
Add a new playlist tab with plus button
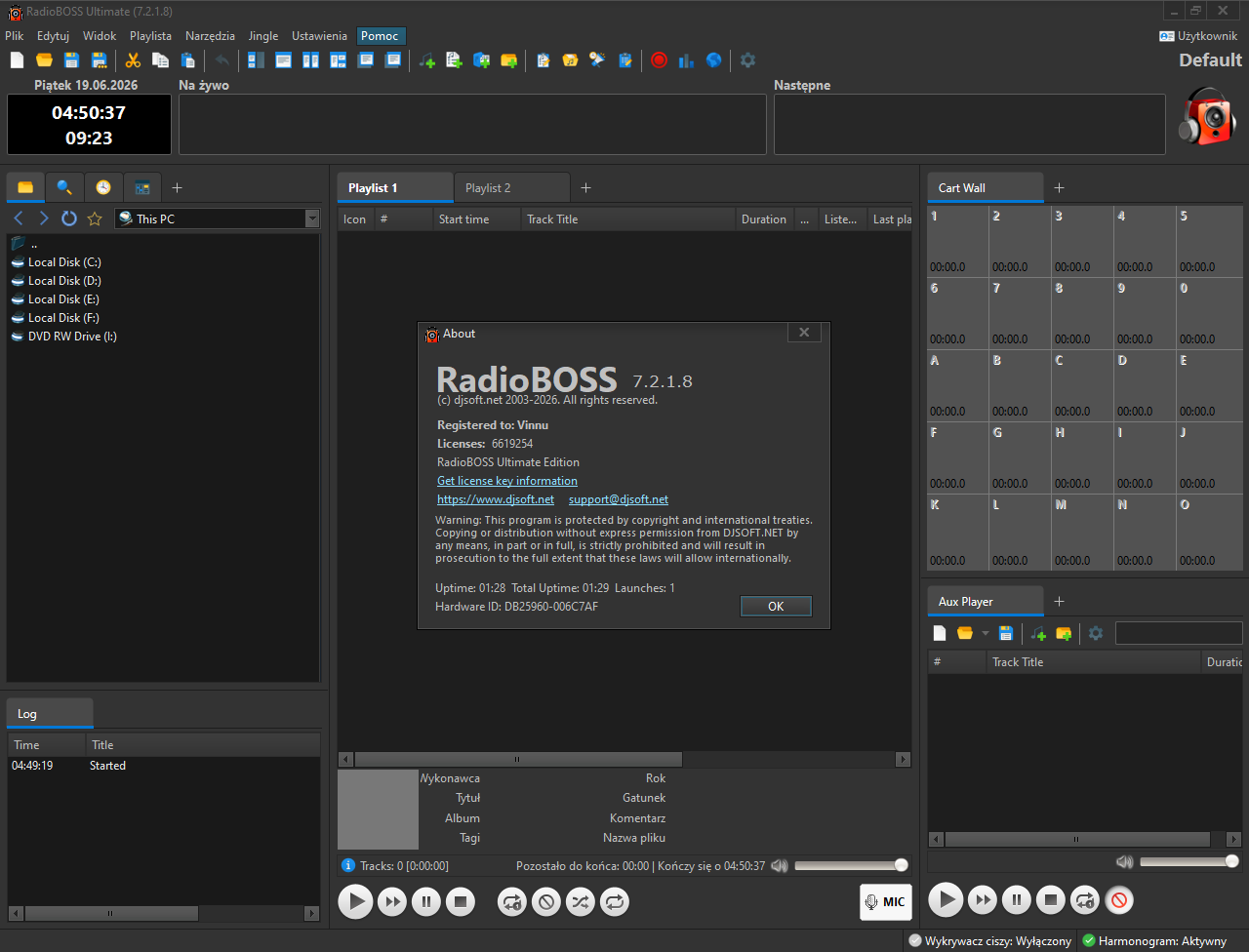(585, 187)
